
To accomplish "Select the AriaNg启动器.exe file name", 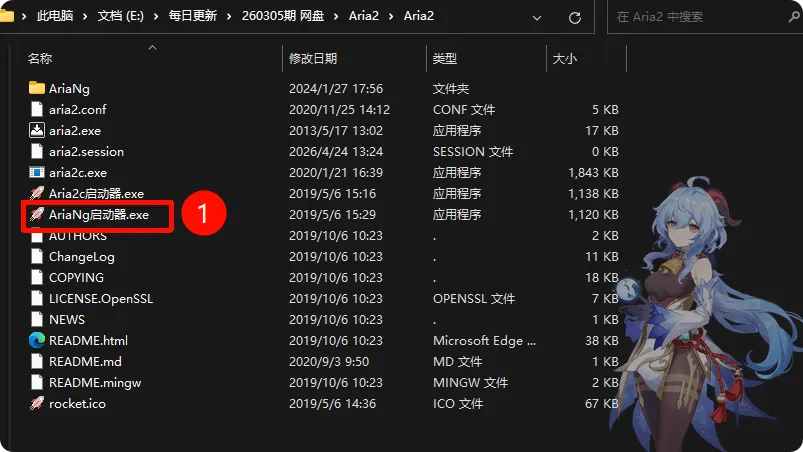I will click(x=99, y=214).
